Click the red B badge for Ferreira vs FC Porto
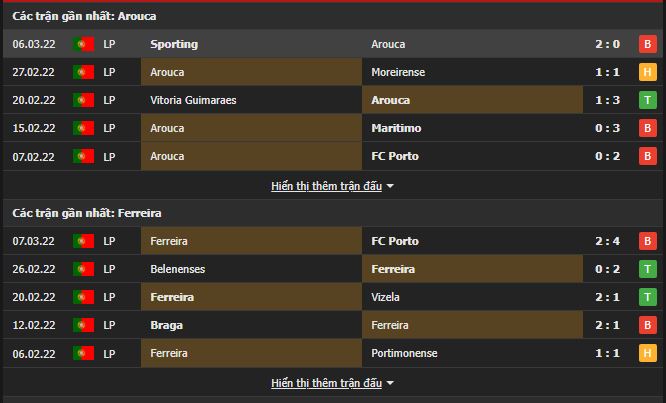 pos(647,241)
